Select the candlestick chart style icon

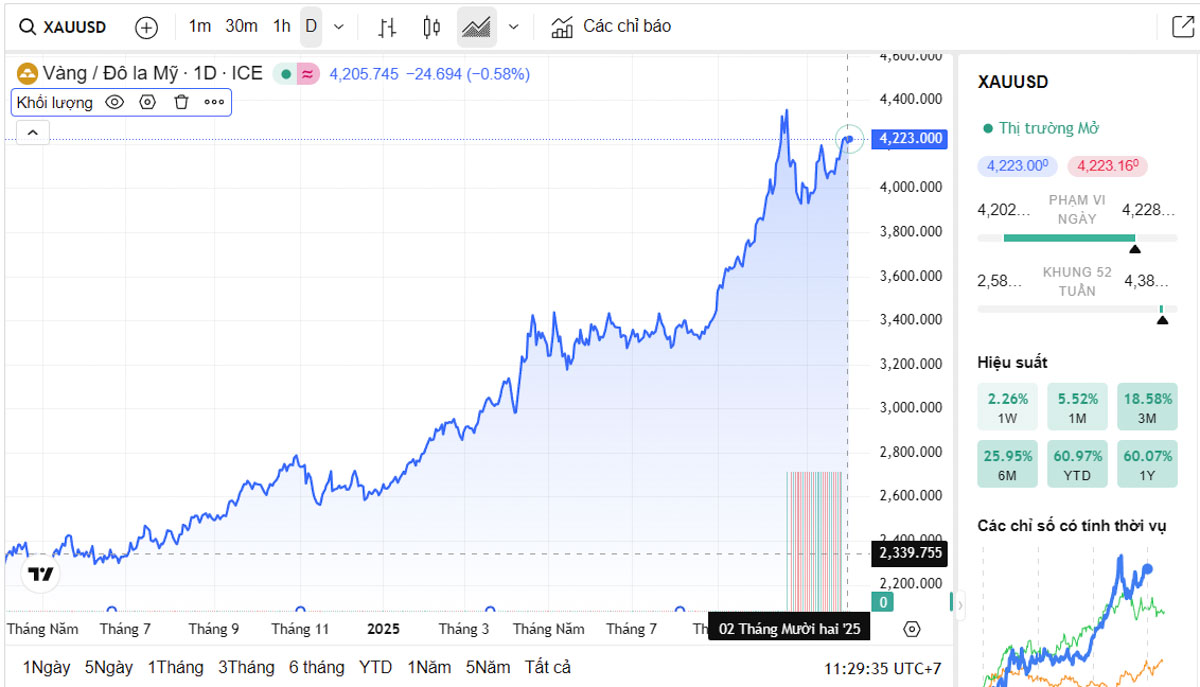pos(432,27)
